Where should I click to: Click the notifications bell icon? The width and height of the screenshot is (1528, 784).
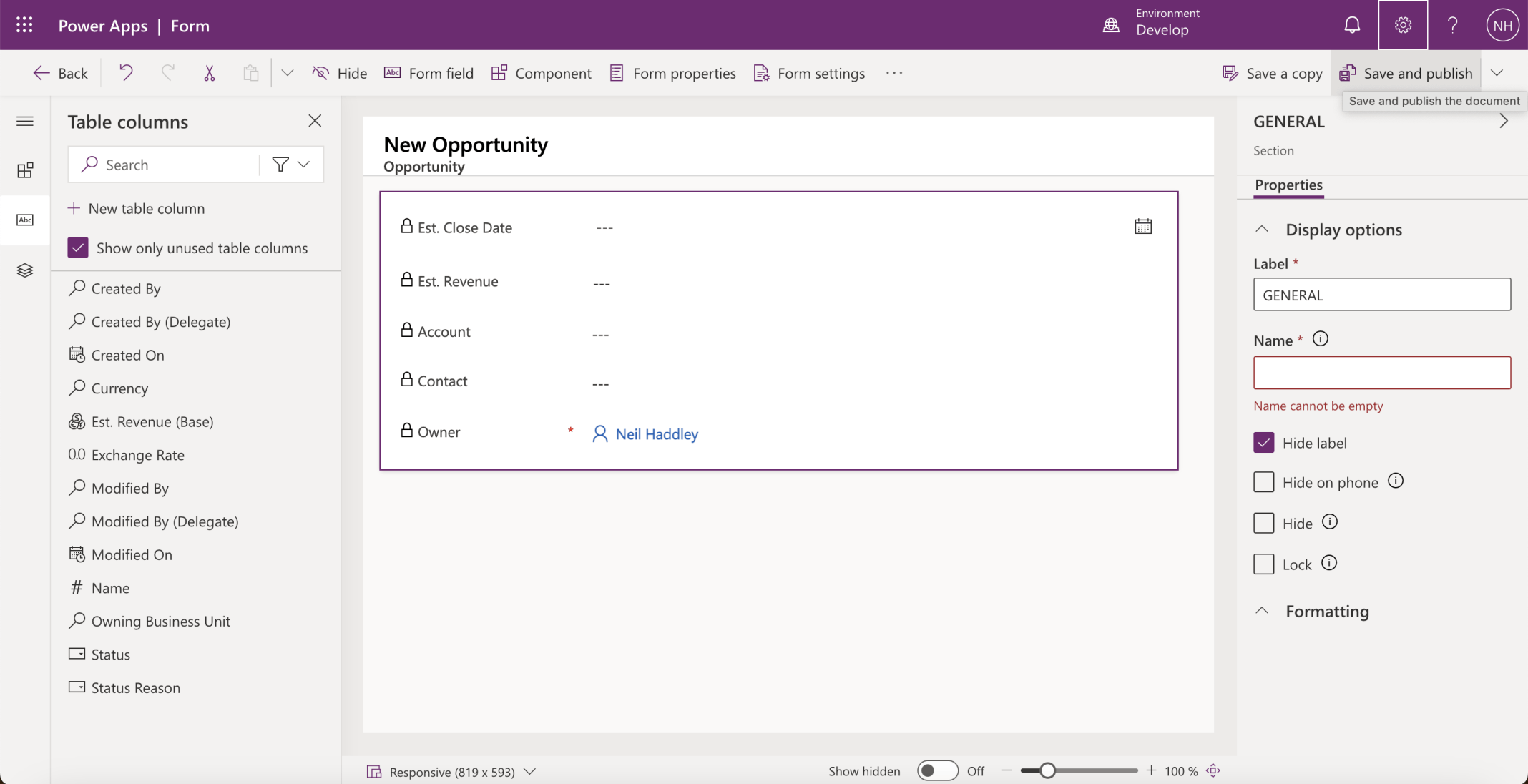(x=1351, y=25)
